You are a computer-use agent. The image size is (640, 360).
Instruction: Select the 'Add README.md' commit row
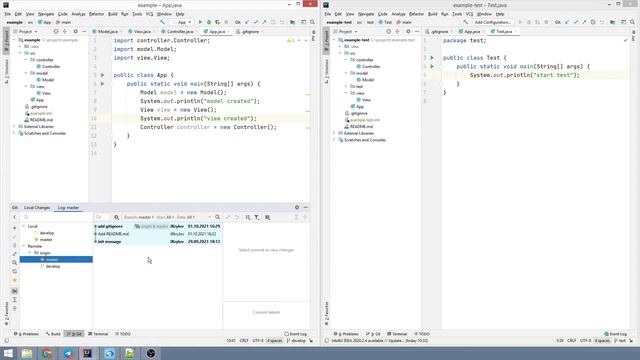[x=158, y=234]
